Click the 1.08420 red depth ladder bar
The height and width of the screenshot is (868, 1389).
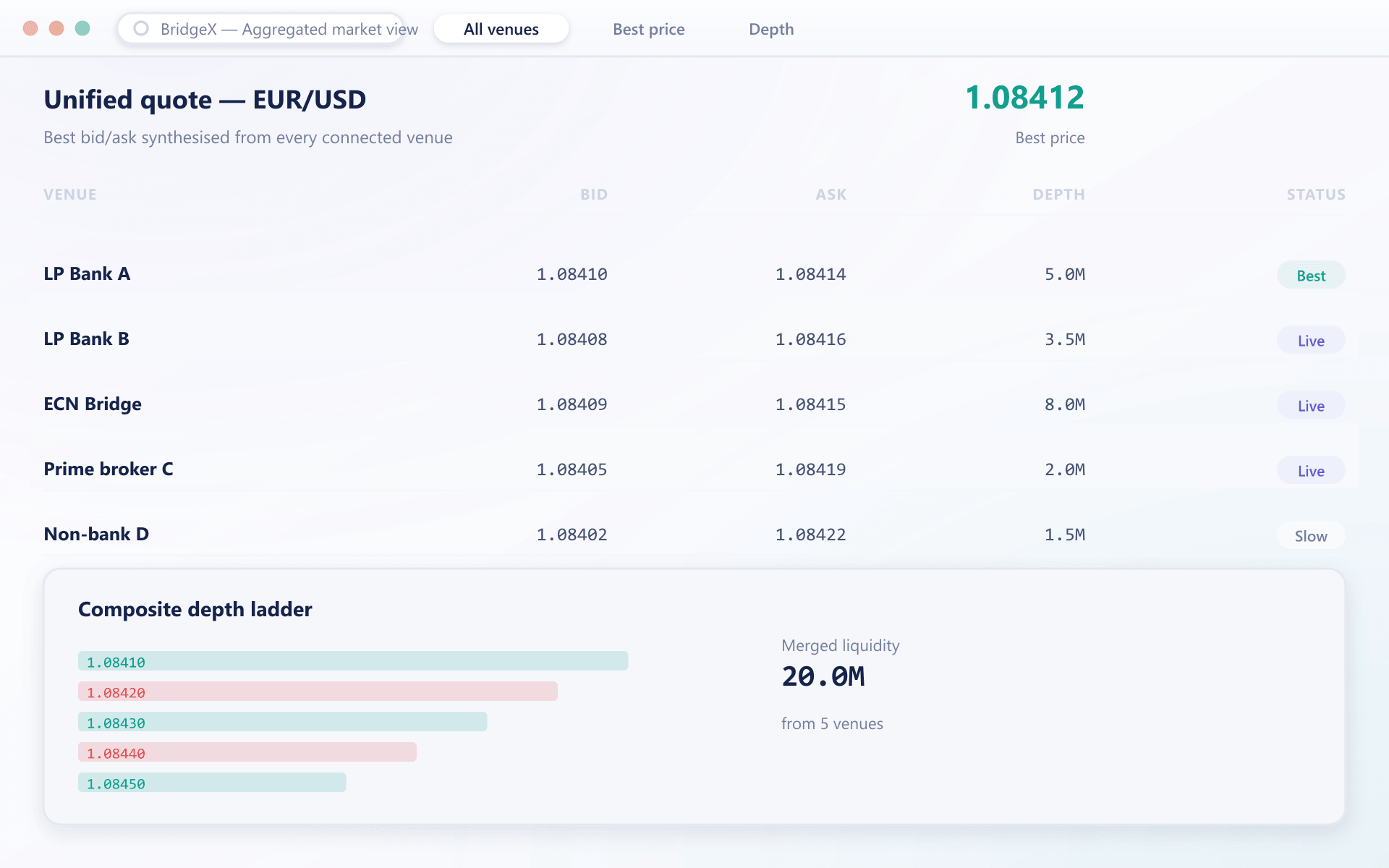(x=318, y=692)
